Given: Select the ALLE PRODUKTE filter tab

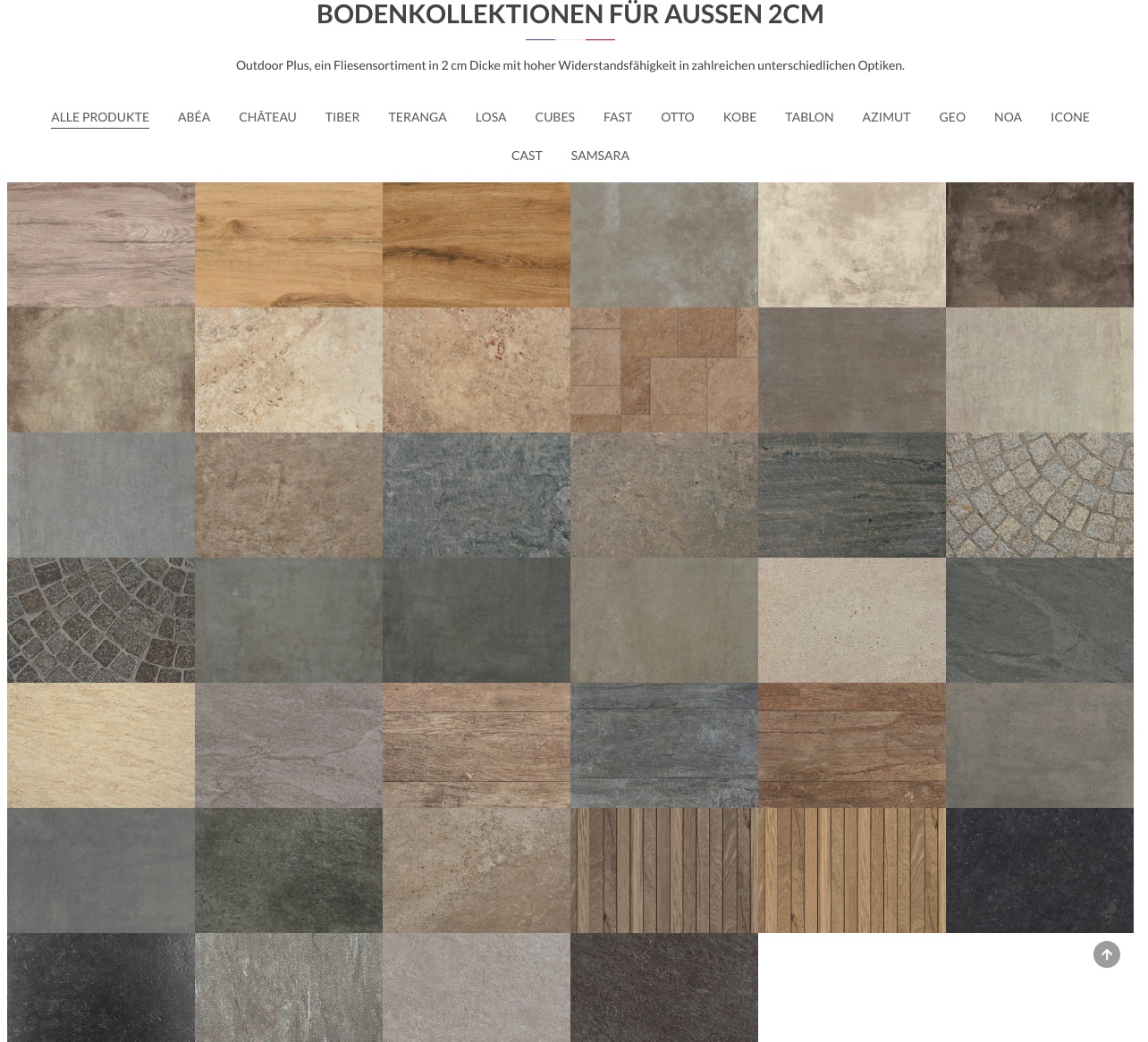Looking at the screenshot, I should [100, 117].
